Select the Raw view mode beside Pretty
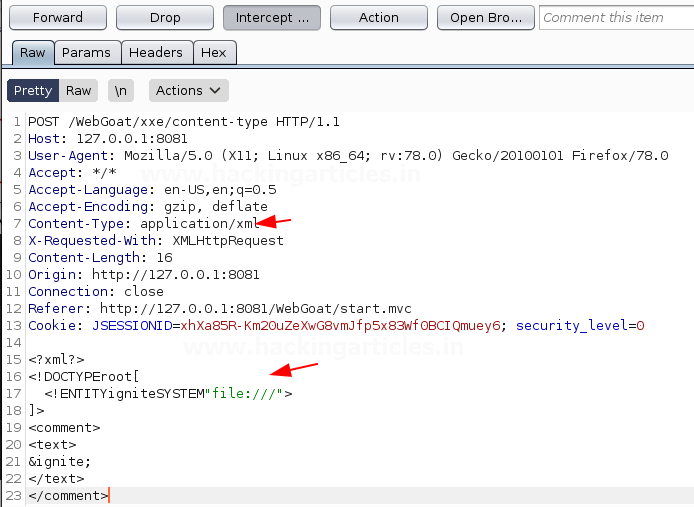 79,90
